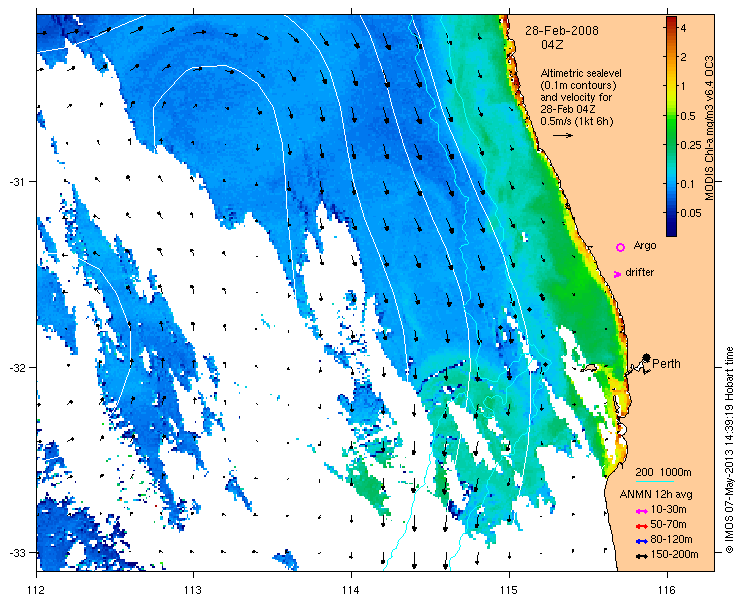Image resolution: width=740 pixels, height=600 pixels.
Task: Click the 50-70m depth label
Action: pos(668,524)
